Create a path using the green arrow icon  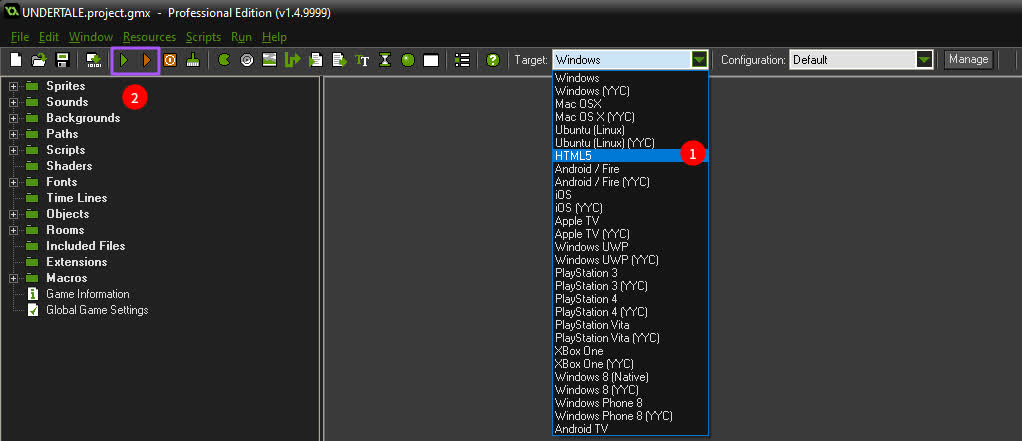click(x=293, y=60)
